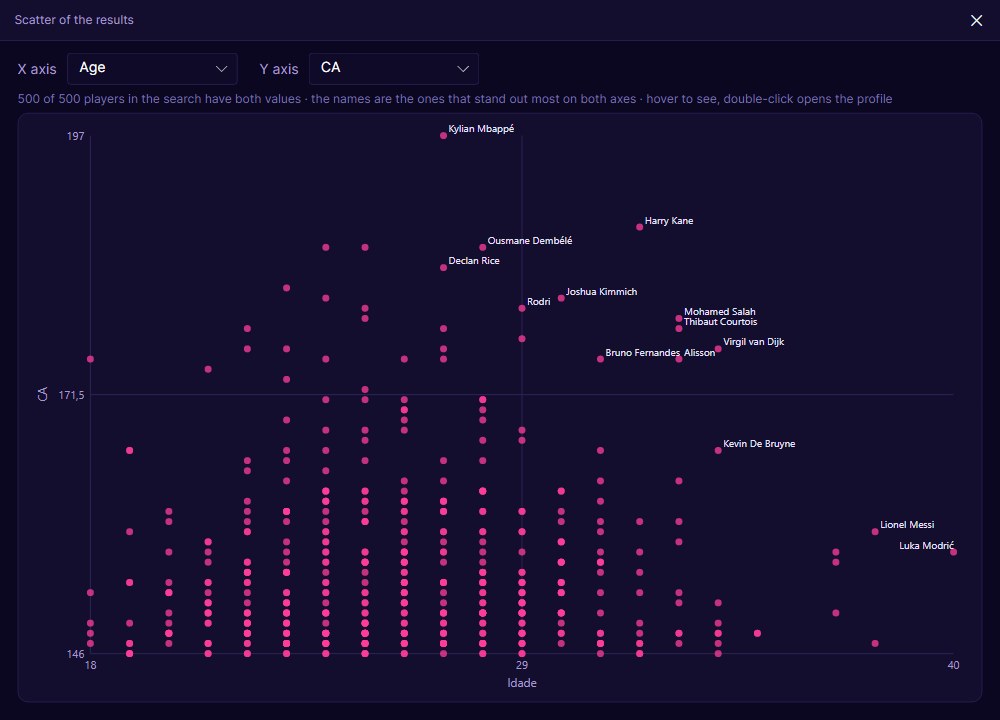The width and height of the screenshot is (1000, 720).
Task: Click the 197 y-axis tick label
Action: tap(75, 136)
